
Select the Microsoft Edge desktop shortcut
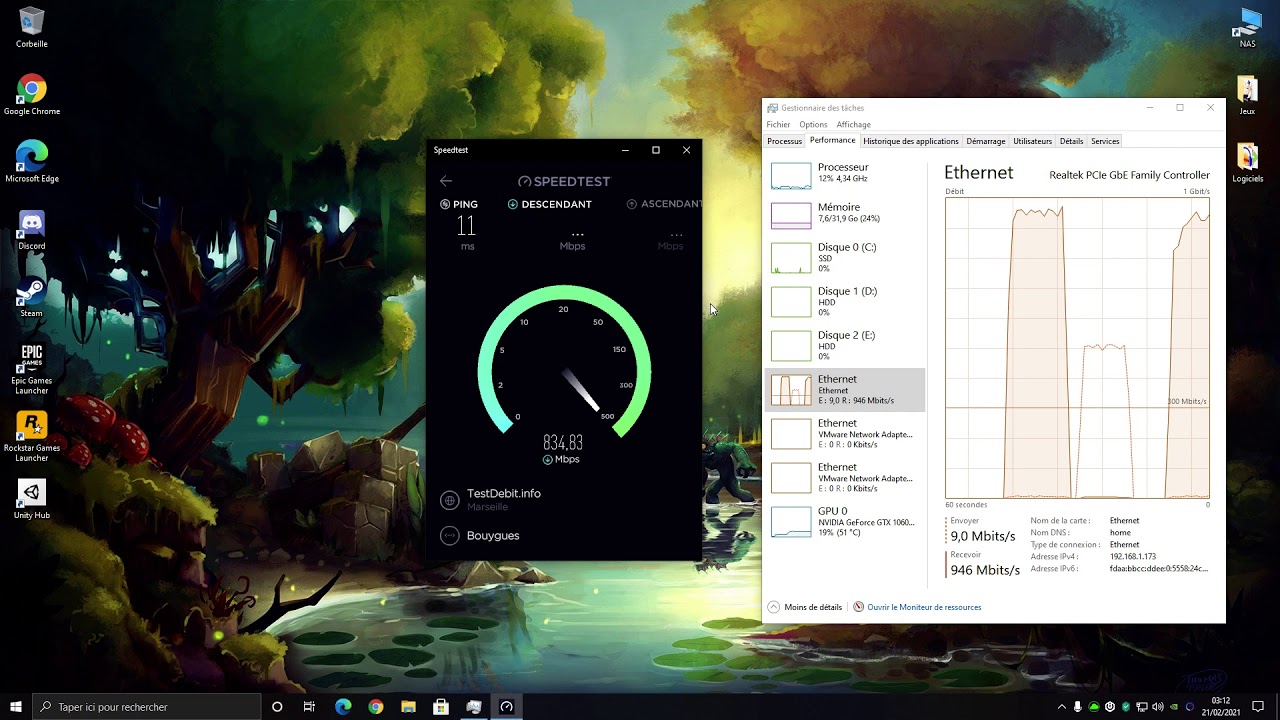tap(32, 162)
